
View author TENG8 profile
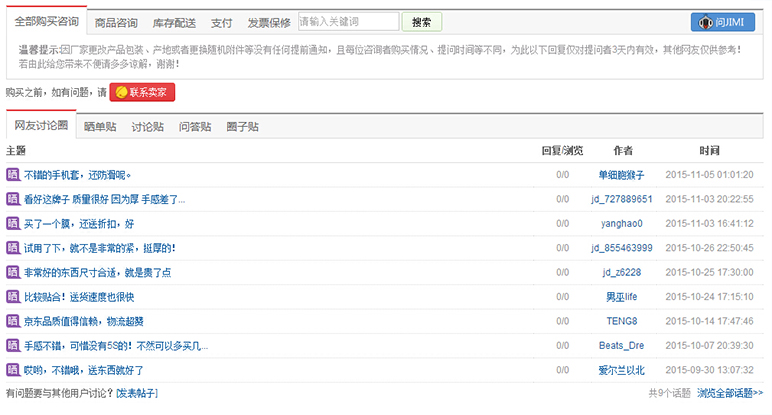622,321
